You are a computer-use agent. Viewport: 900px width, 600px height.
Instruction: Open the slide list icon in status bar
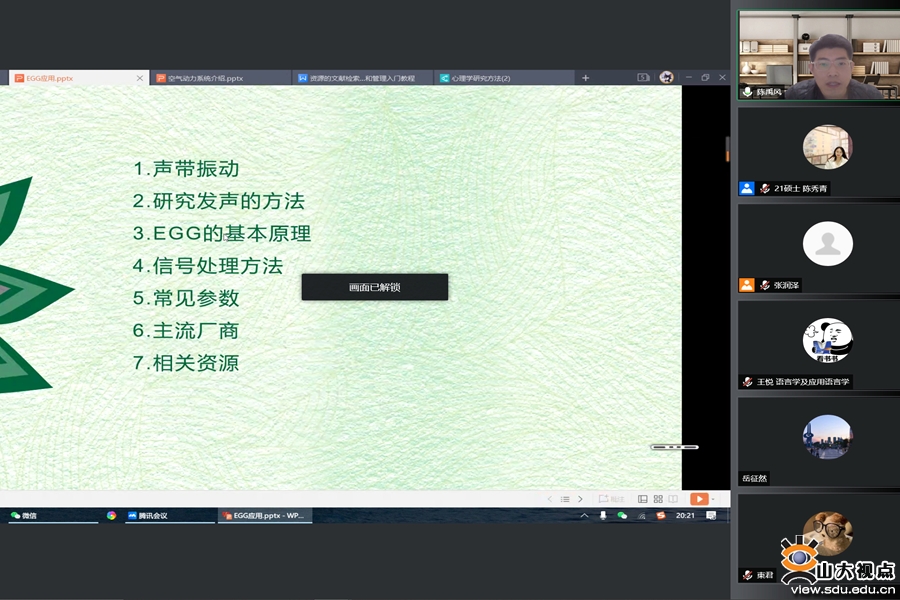(x=565, y=499)
